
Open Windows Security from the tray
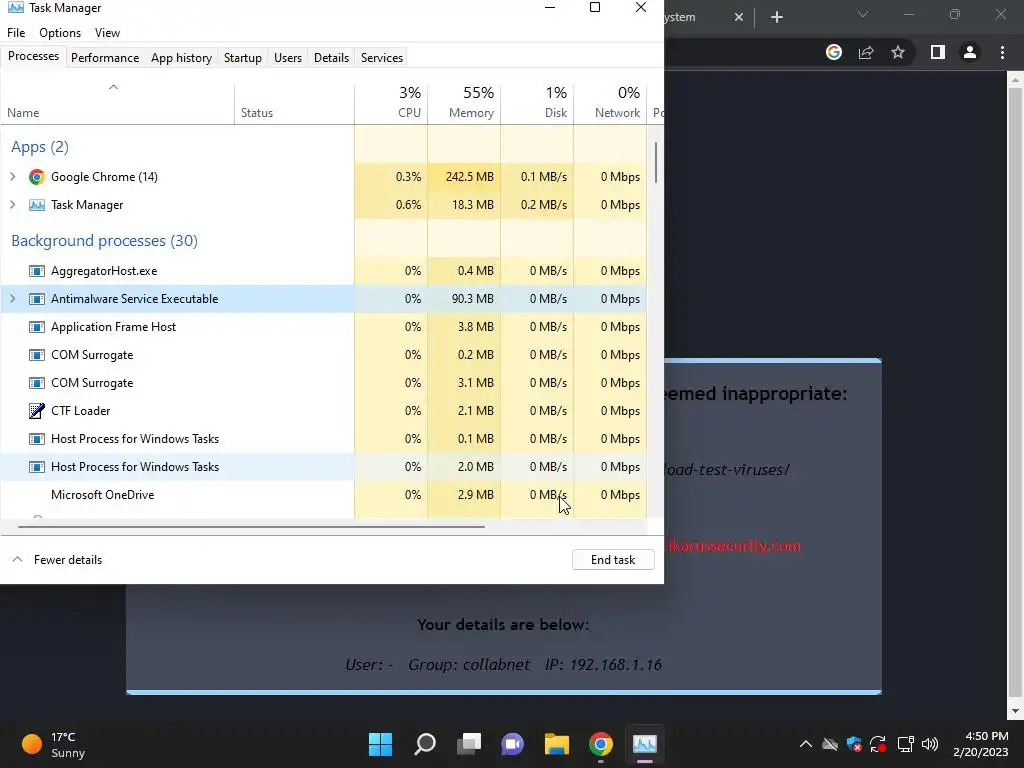pyautogui.click(x=854, y=744)
